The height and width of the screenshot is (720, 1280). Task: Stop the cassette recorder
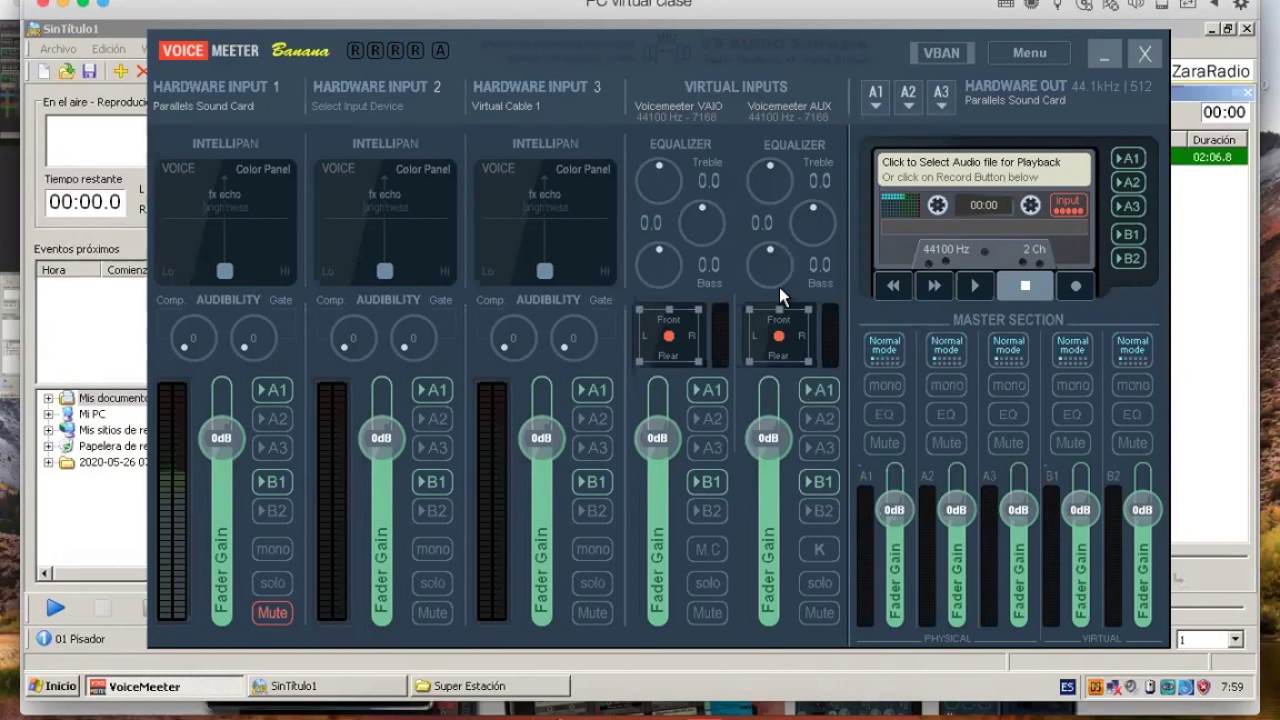coord(1025,286)
